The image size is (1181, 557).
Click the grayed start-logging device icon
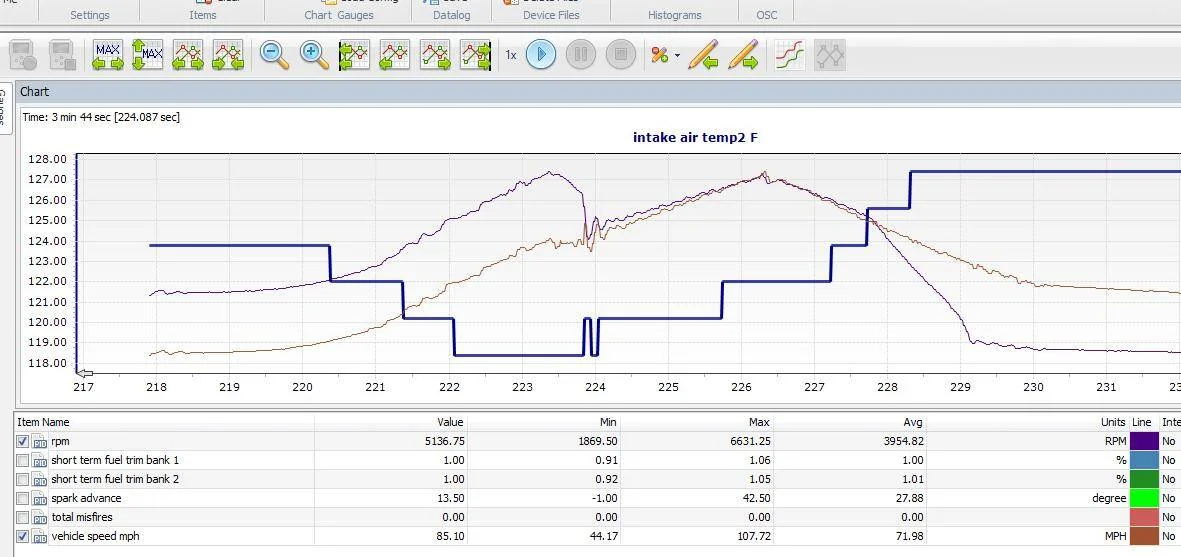23,55
